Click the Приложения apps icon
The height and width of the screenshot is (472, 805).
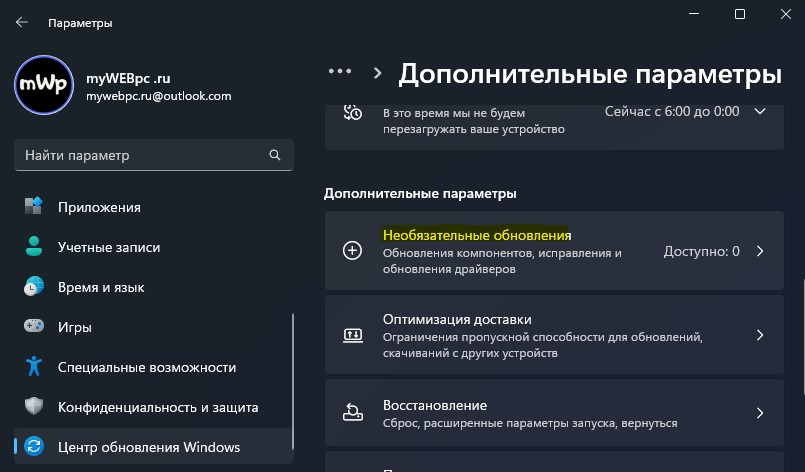point(34,206)
